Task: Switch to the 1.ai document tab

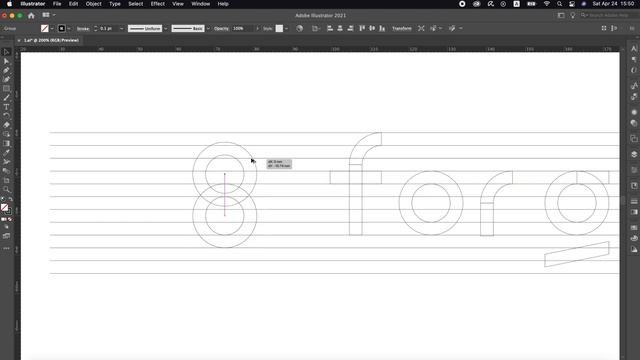Action: [x=51, y=40]
